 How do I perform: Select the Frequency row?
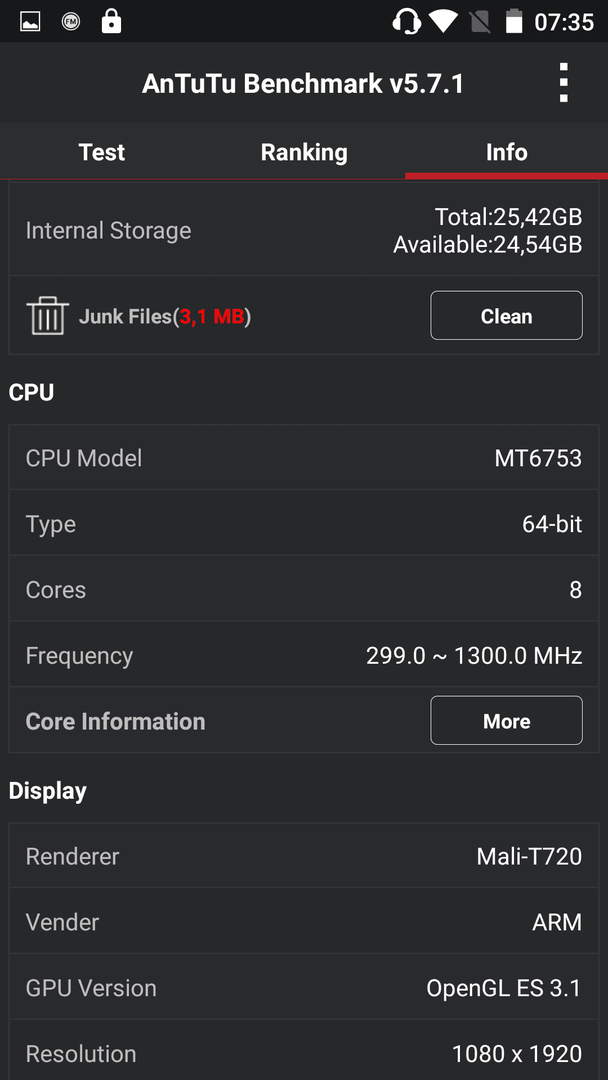(x=304, y=655)
